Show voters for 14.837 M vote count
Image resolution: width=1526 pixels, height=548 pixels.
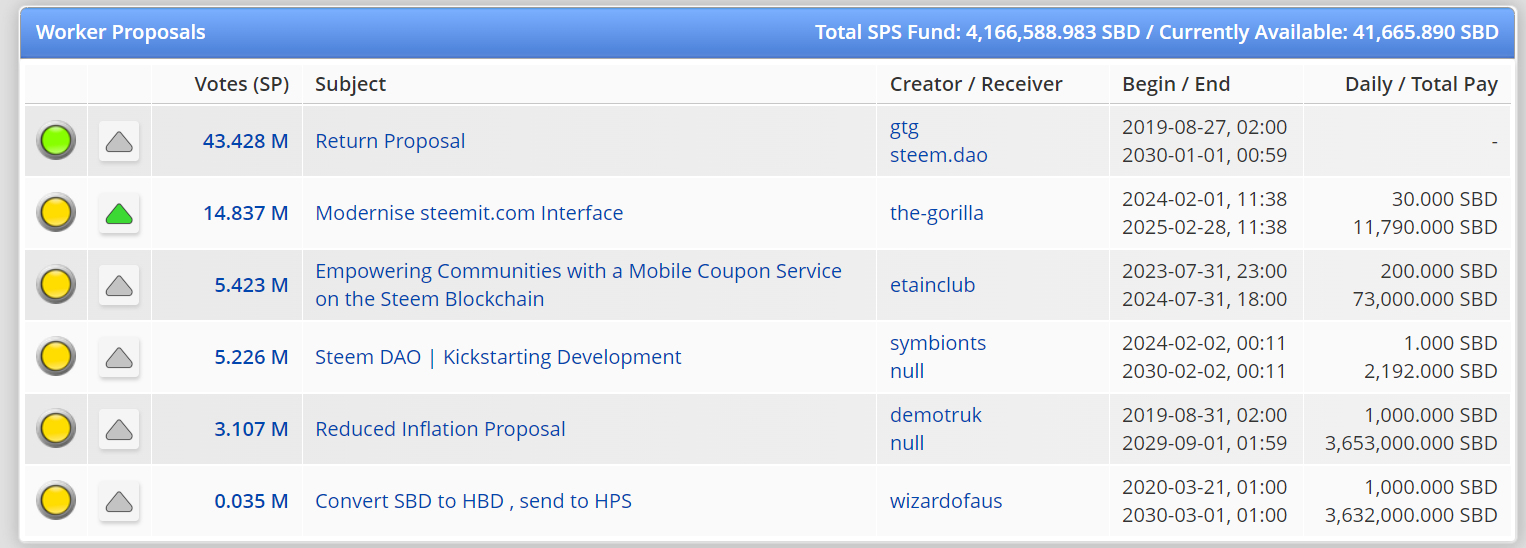point(245,213)
